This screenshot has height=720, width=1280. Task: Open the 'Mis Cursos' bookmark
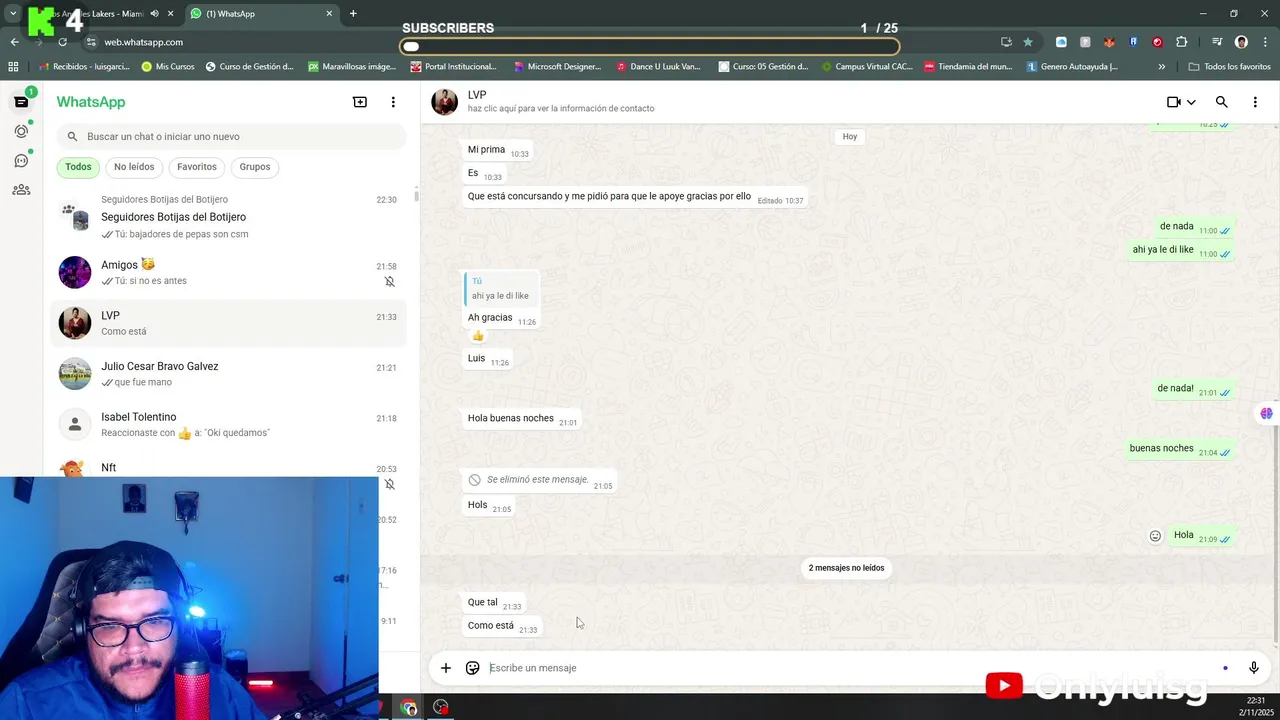click(x=168, y=67)
